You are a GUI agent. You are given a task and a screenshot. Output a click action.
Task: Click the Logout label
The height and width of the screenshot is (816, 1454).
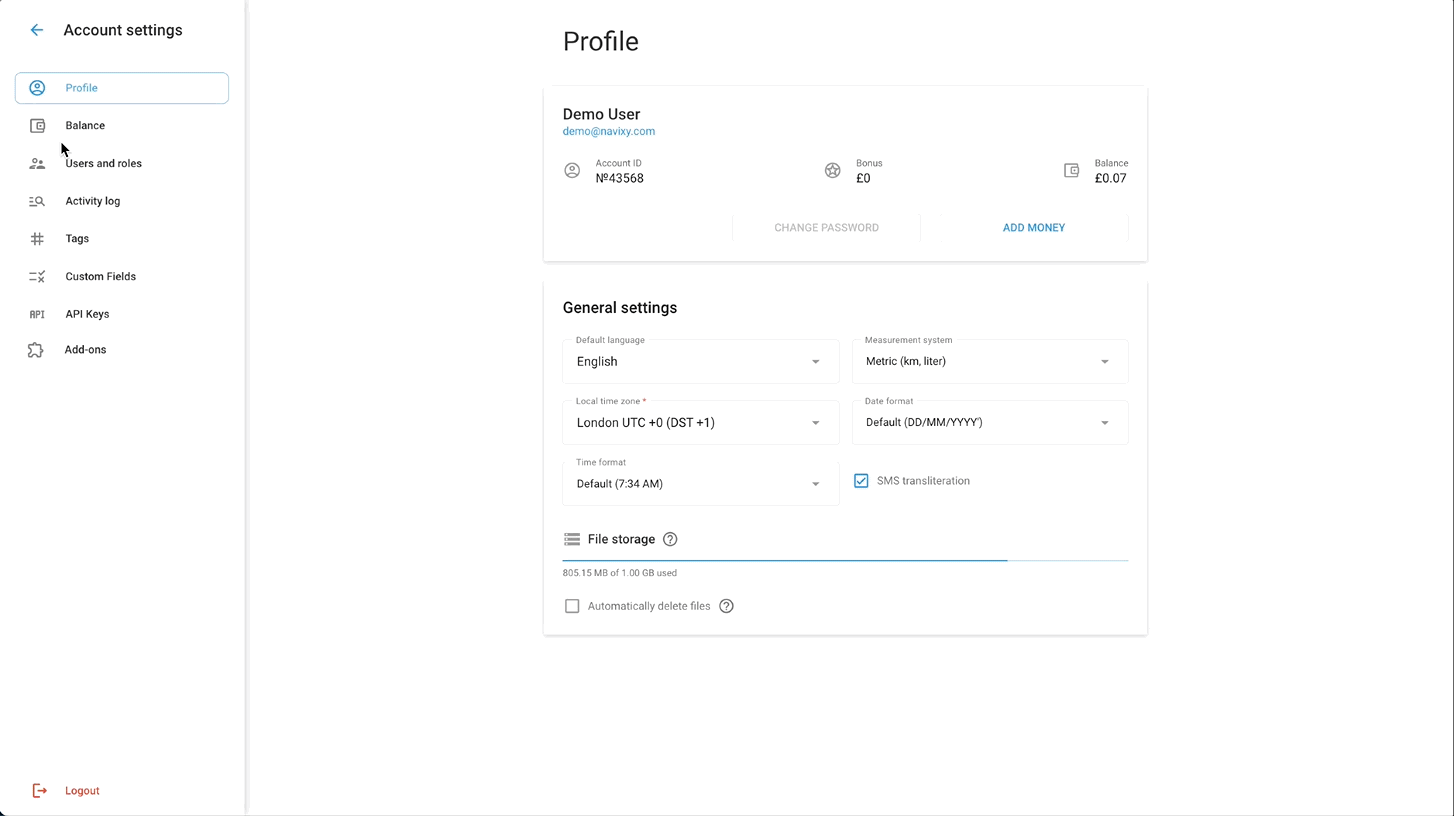point(82,791)
